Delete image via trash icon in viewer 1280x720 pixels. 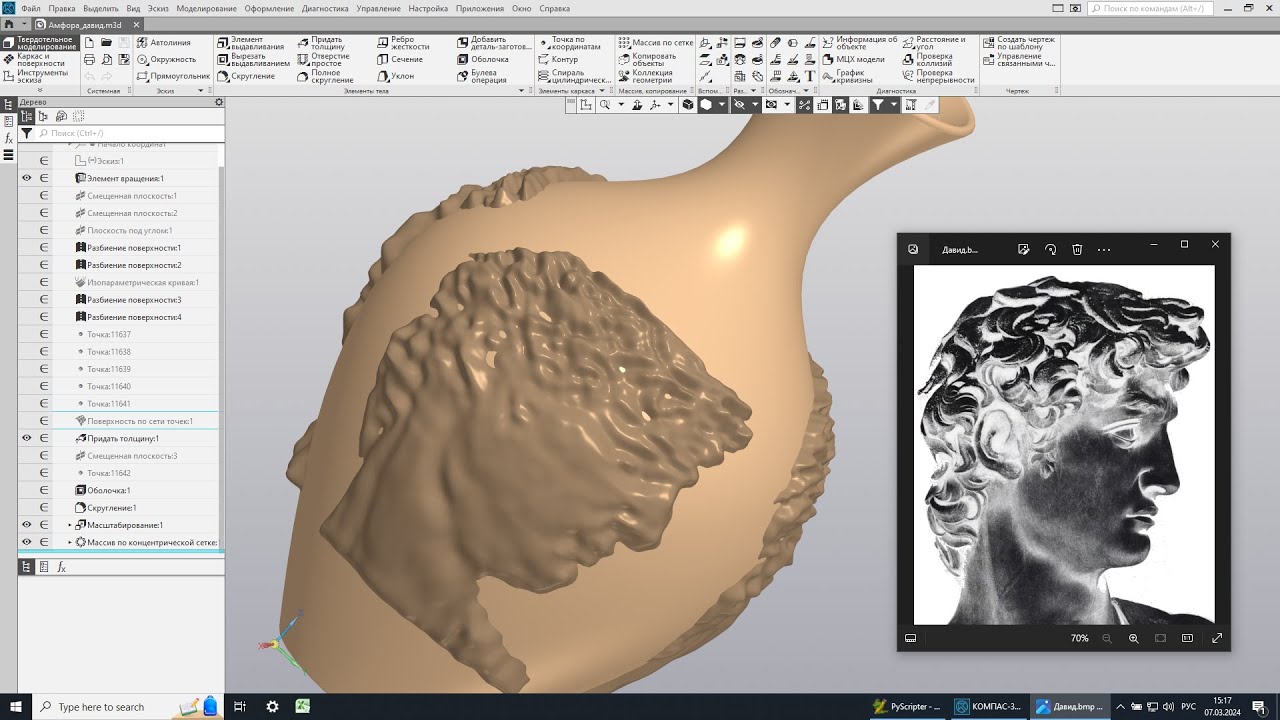point(1077,249)
